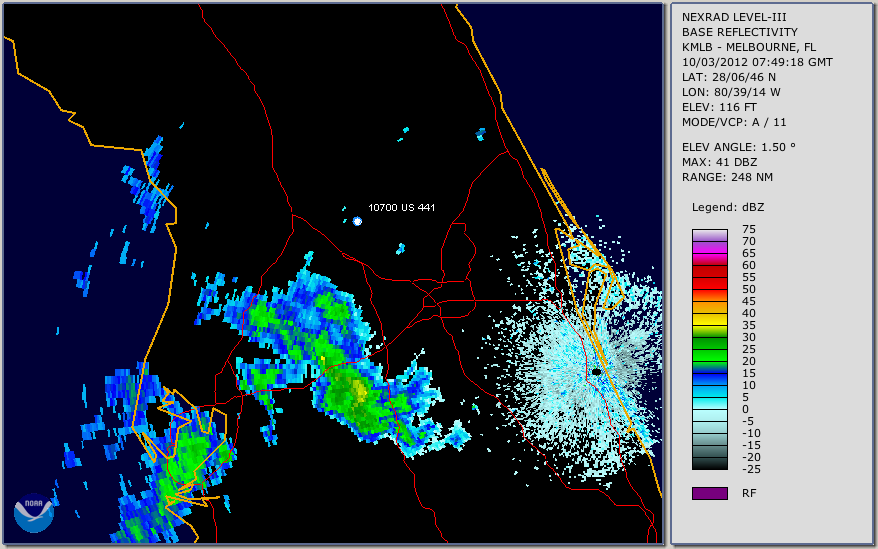Screen dimensions: 878x549
Task: Click the 'LON: 80/39/14 W' text
Action: pyautogui.click(x=731, y=92)
